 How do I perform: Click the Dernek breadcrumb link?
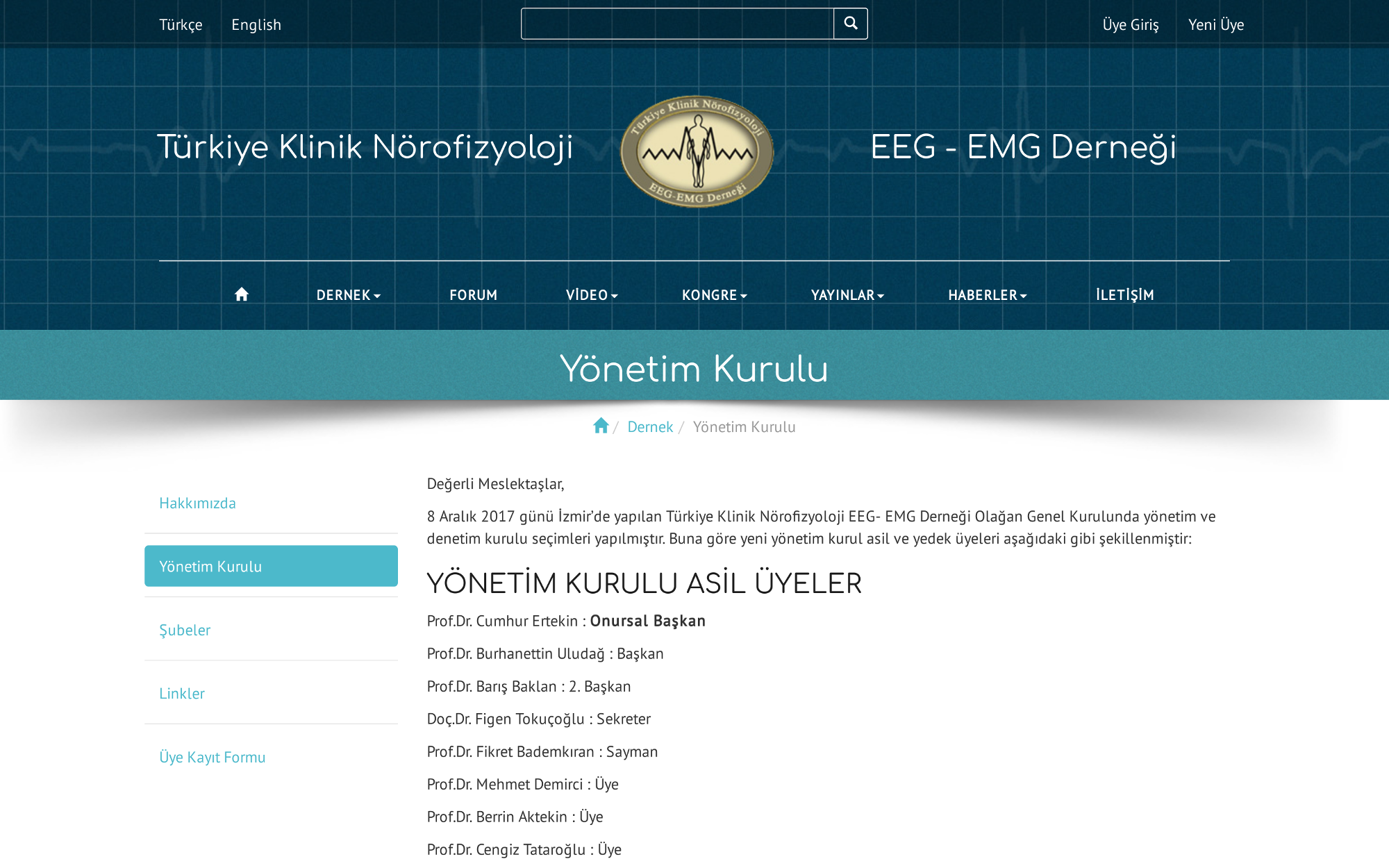(x=650, y=427)
